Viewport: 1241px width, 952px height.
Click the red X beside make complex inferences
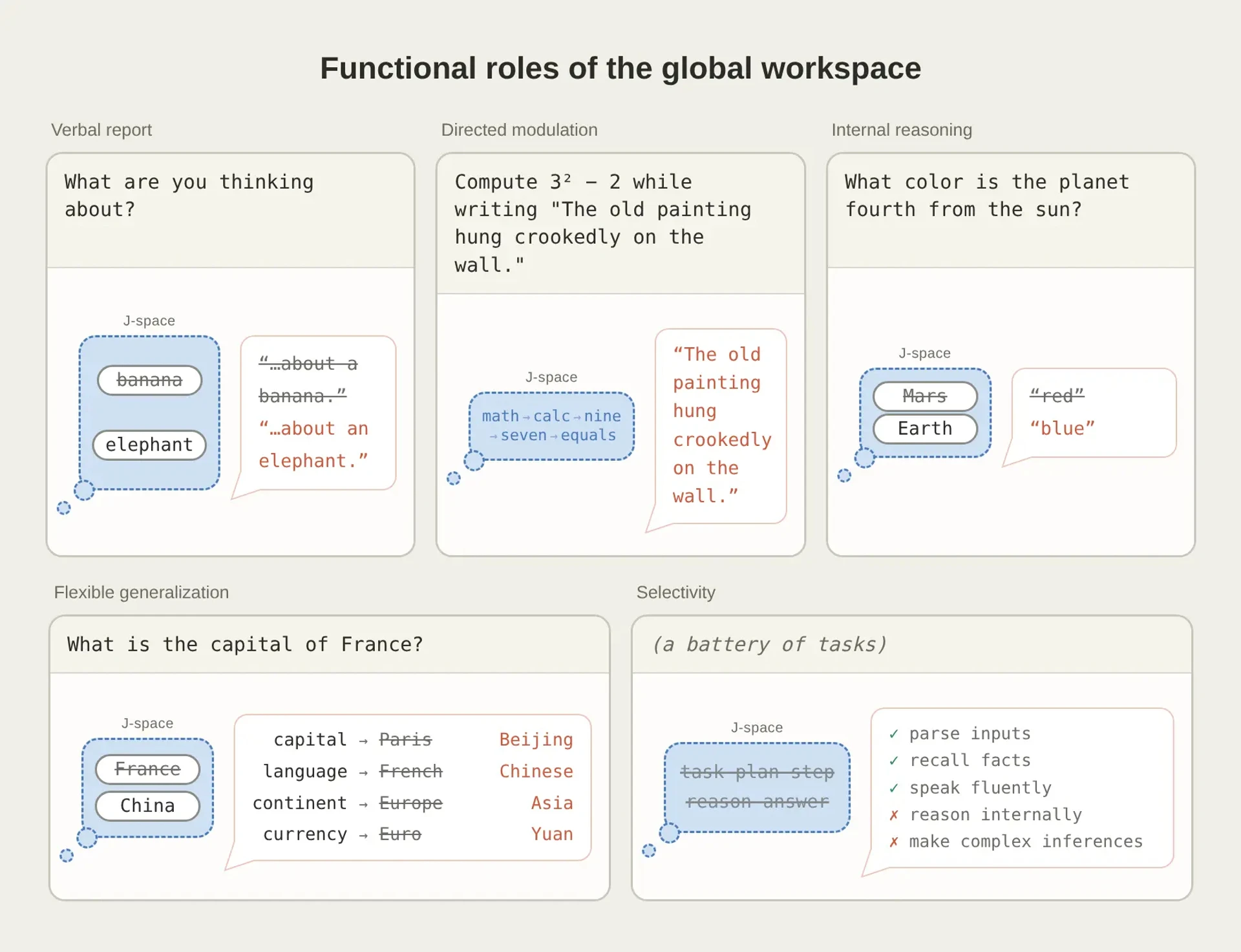[x=894, y=842]
